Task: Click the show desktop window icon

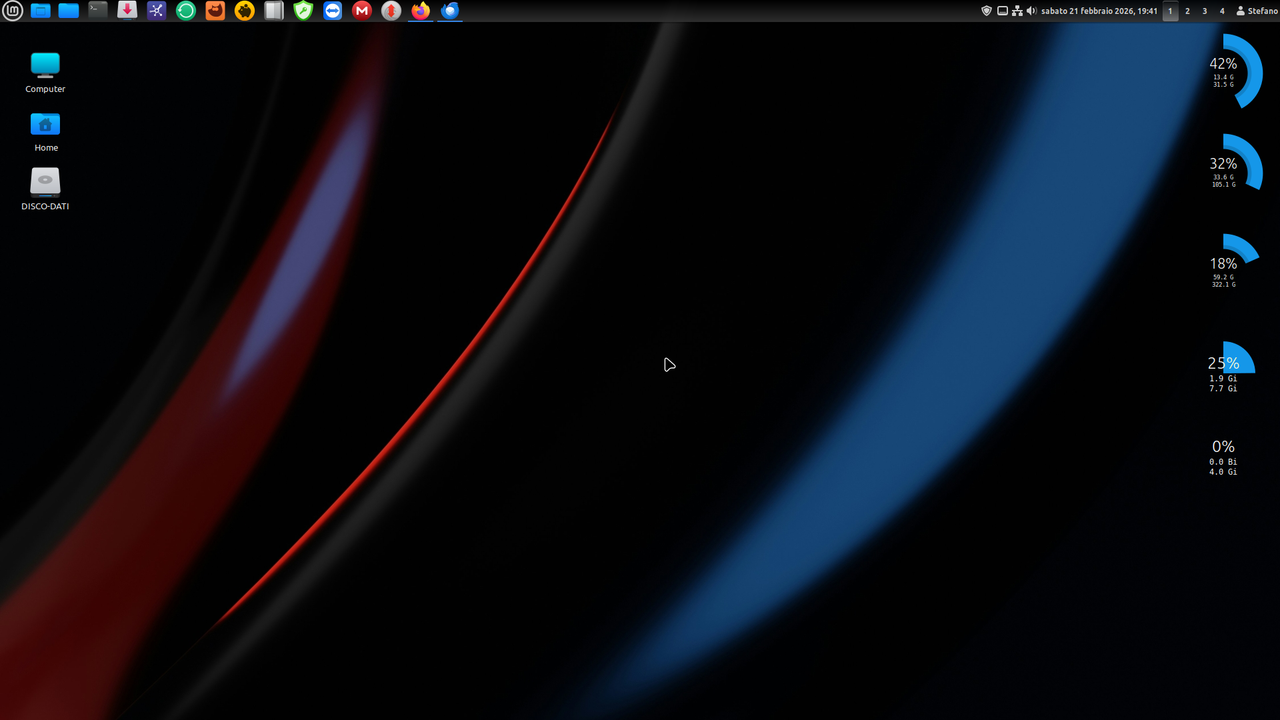Action: pos(41,11)
